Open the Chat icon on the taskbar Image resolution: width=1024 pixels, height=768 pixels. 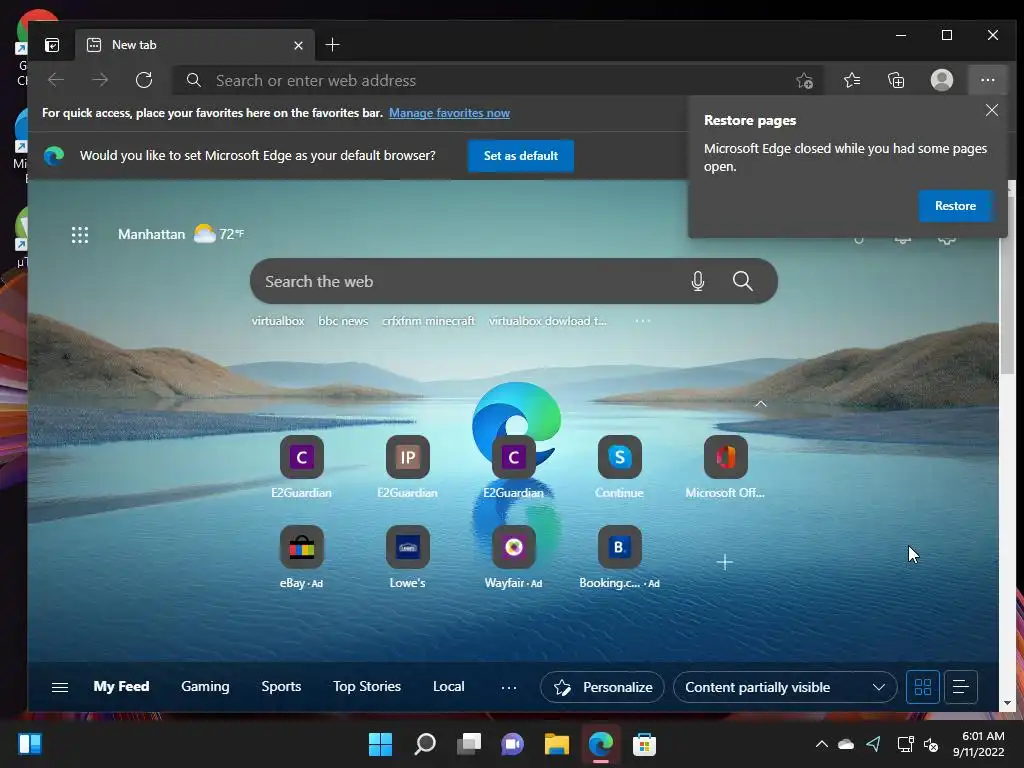(x=513, y=744)
